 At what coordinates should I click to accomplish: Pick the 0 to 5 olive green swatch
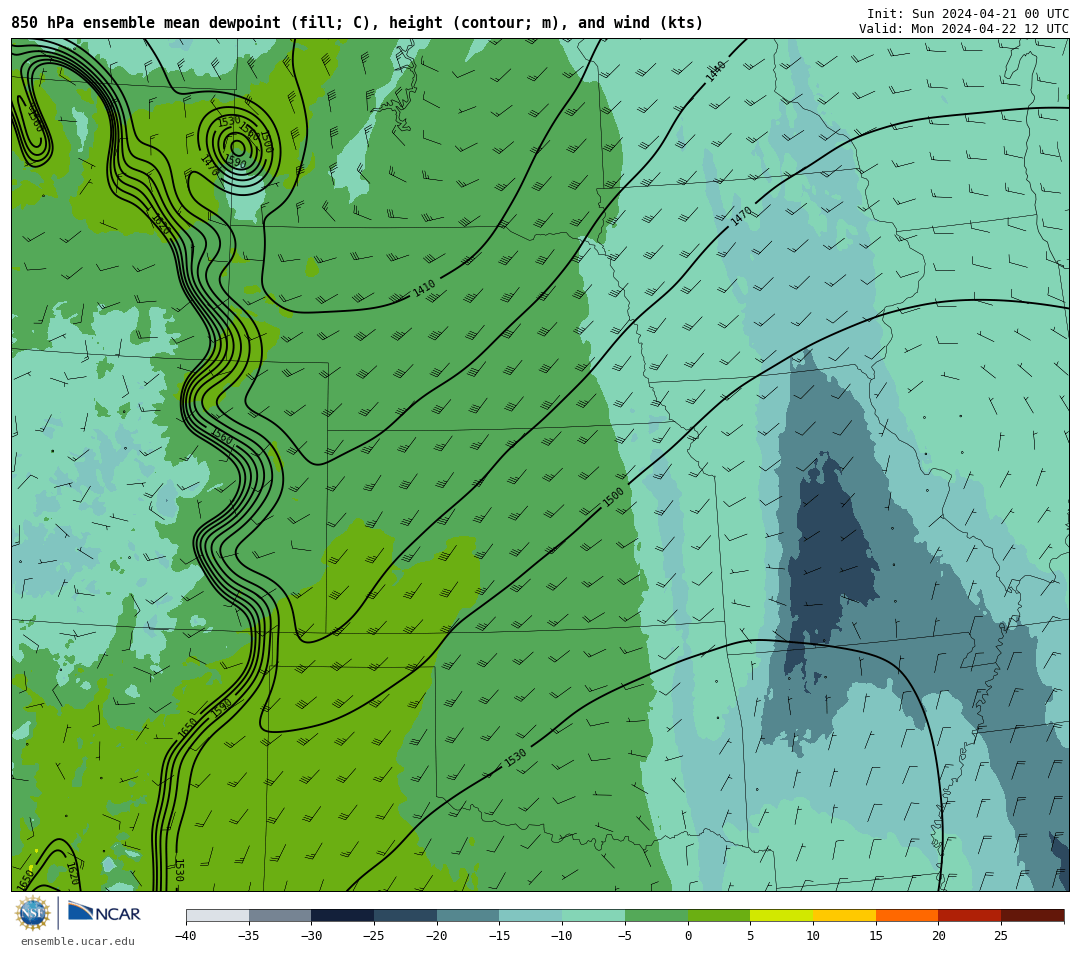(719, 915)
